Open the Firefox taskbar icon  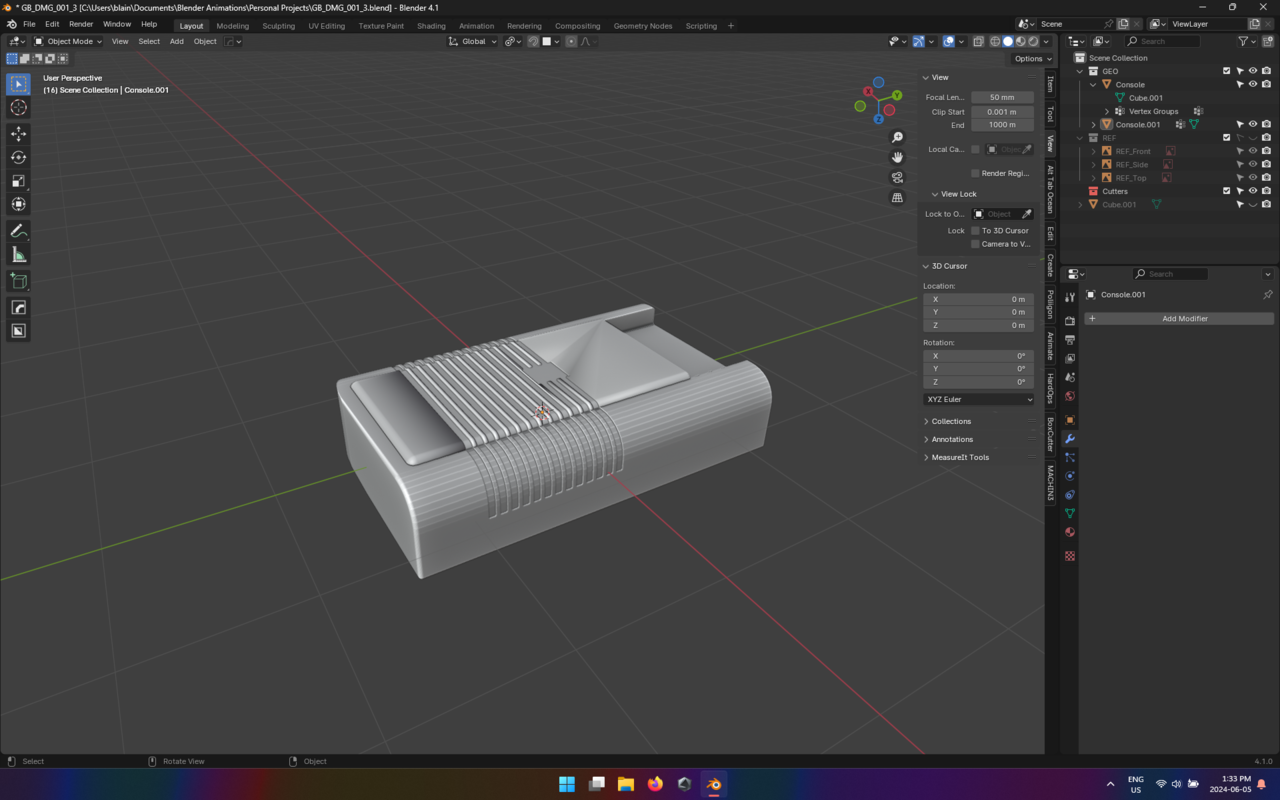(655, 784)
